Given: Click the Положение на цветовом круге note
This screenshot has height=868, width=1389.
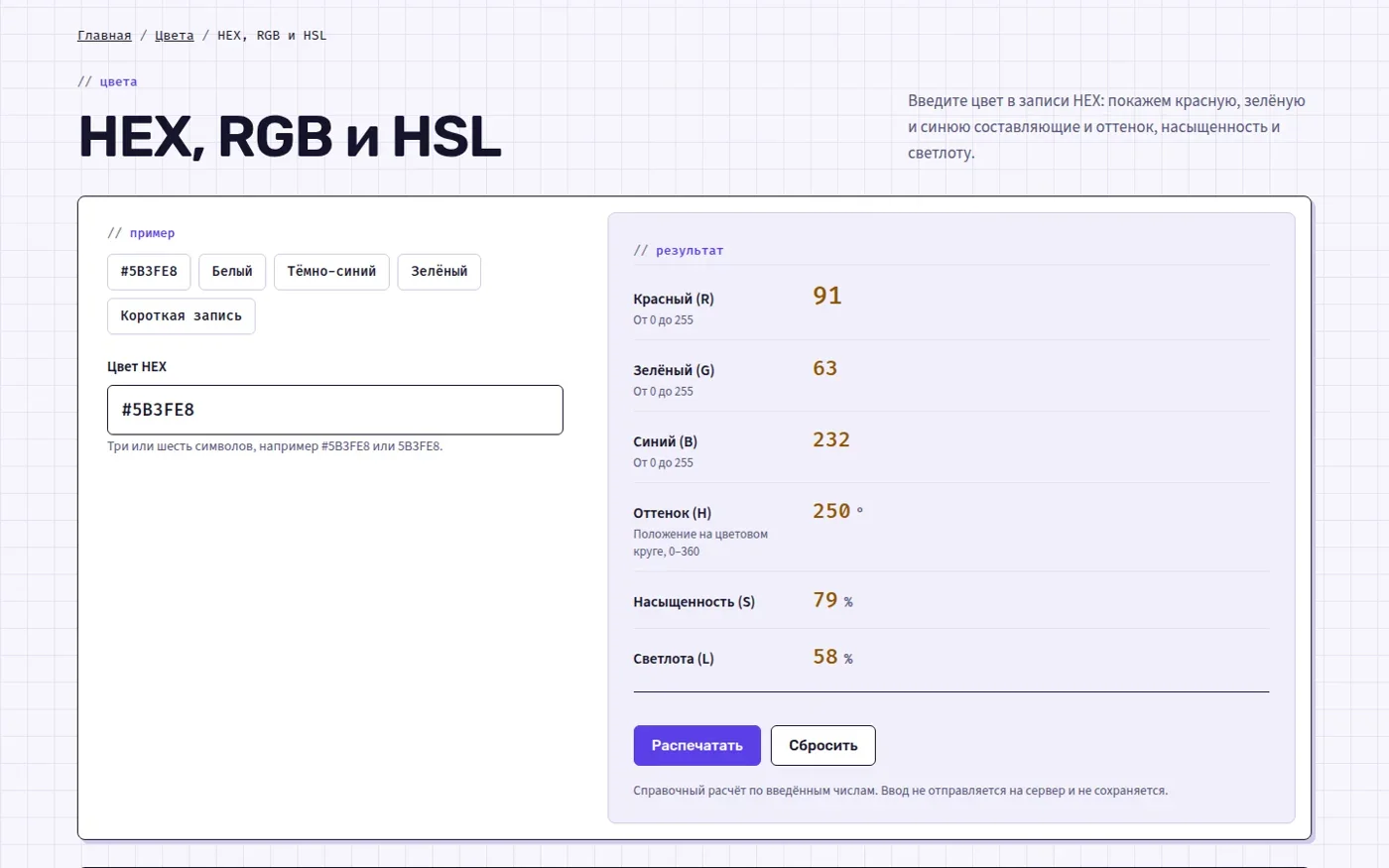Looking at the screenshot, I should click(700, 543).
